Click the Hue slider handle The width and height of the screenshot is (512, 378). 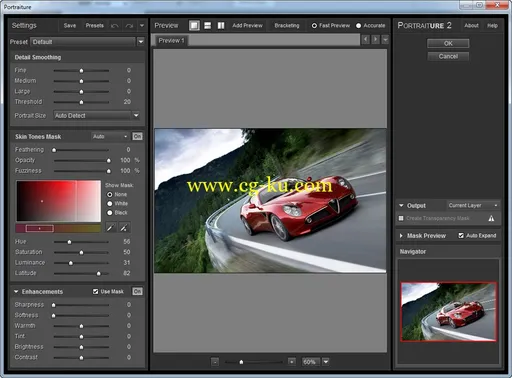(69, 242)
